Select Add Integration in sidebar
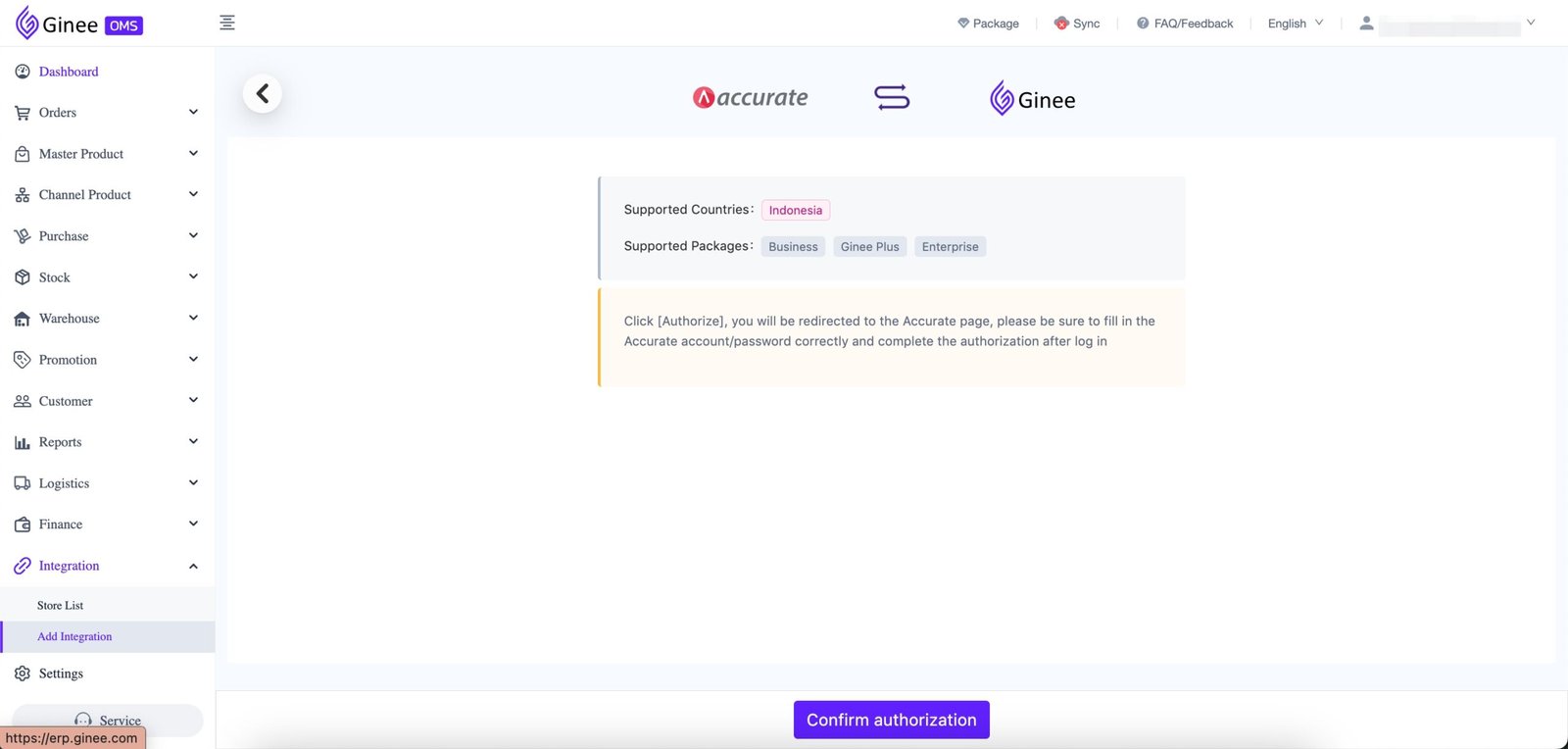The width and height of the screenshot is (1568, 749). click(74, 637)
